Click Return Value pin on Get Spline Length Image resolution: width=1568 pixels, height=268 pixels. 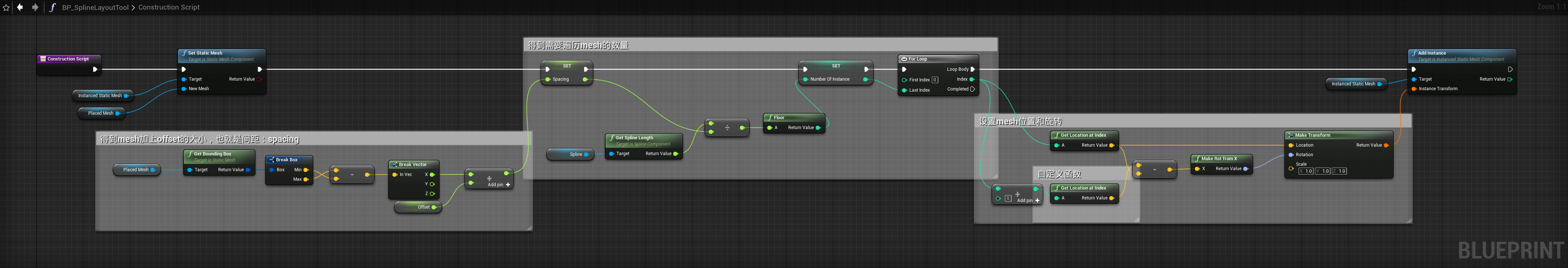pyautogui.click(x=676, y=154)
